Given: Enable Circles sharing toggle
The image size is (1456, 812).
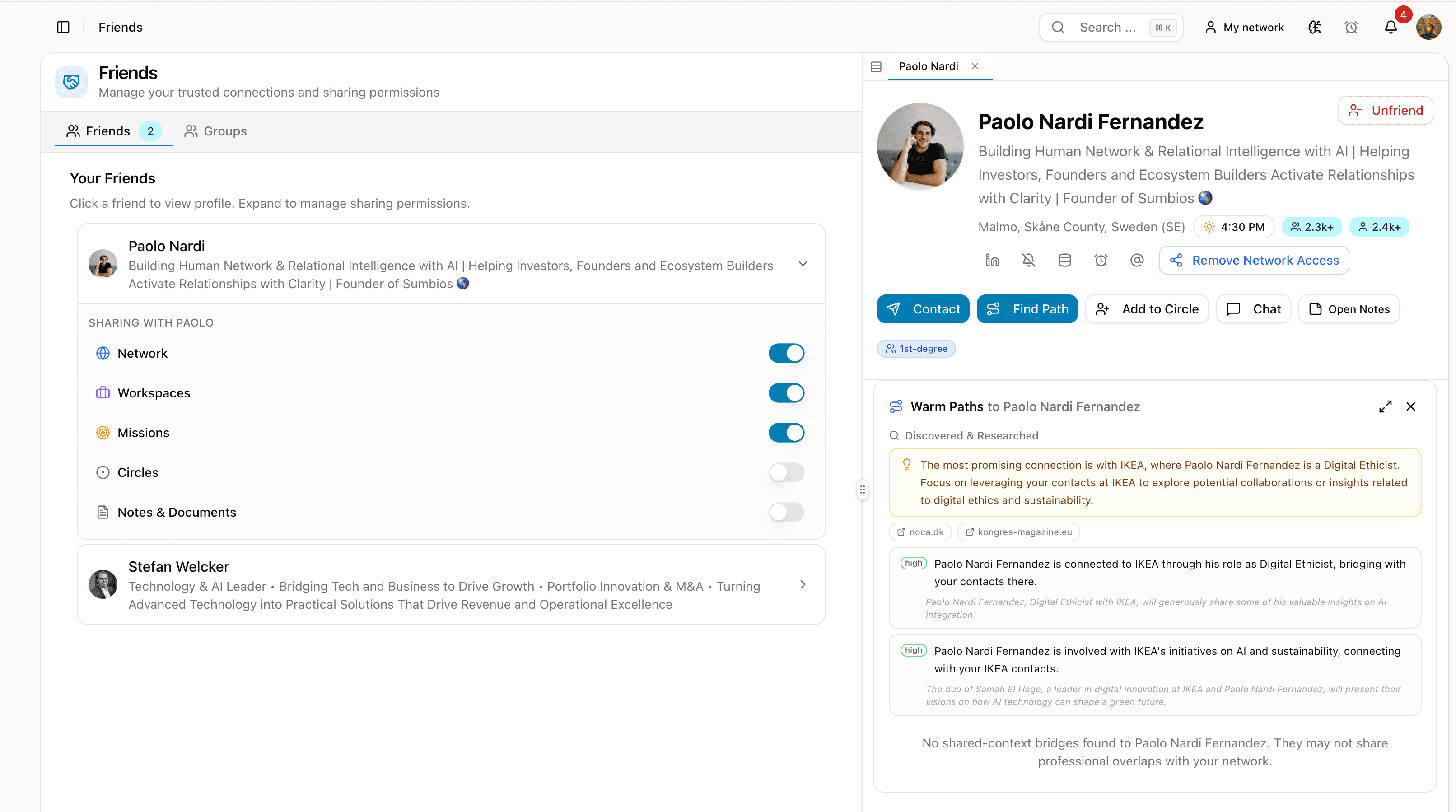Looking at the screenshot, I should coord(786,472).
